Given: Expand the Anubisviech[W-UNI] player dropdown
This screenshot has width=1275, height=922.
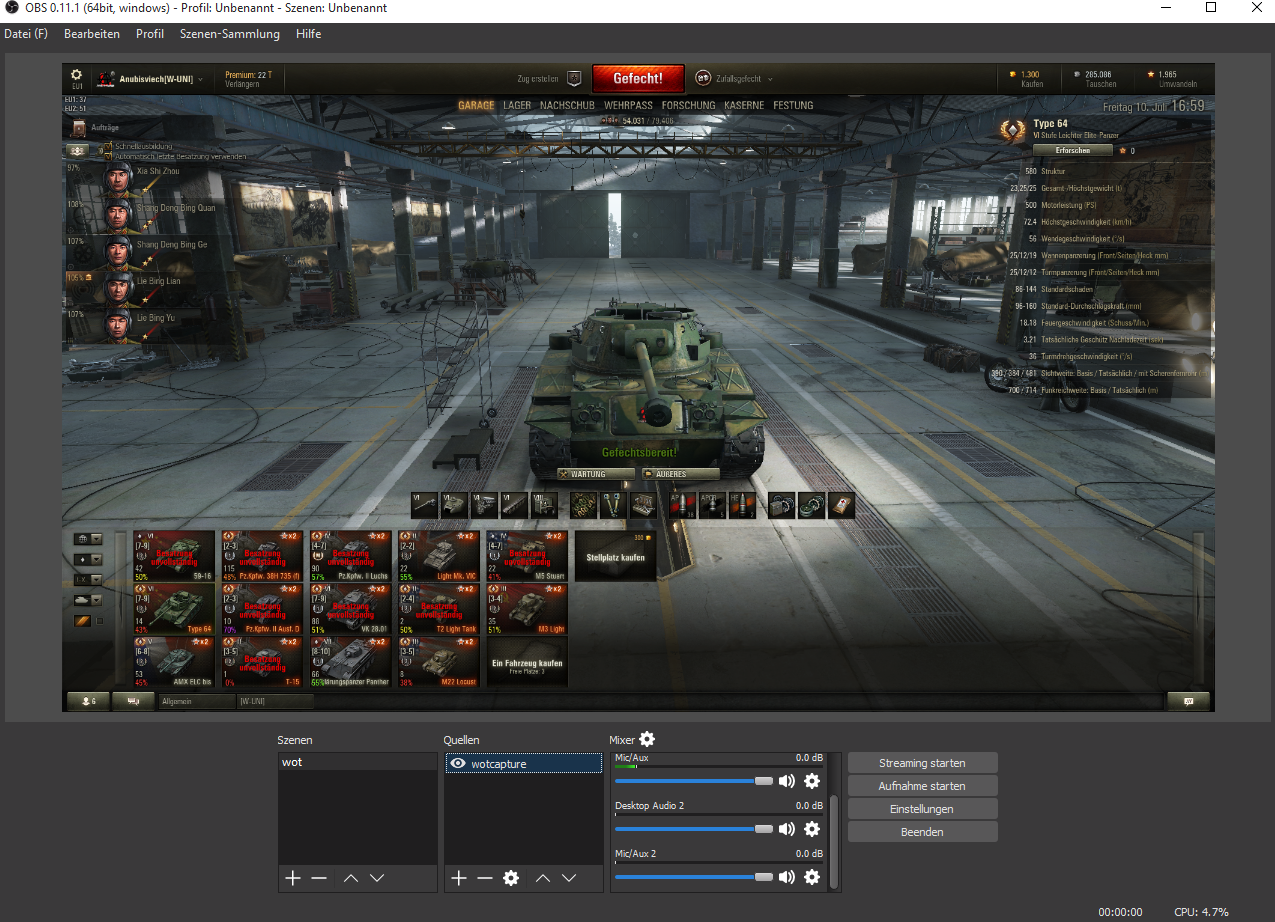Looking at the screenshot, I should tap(150, 78).
